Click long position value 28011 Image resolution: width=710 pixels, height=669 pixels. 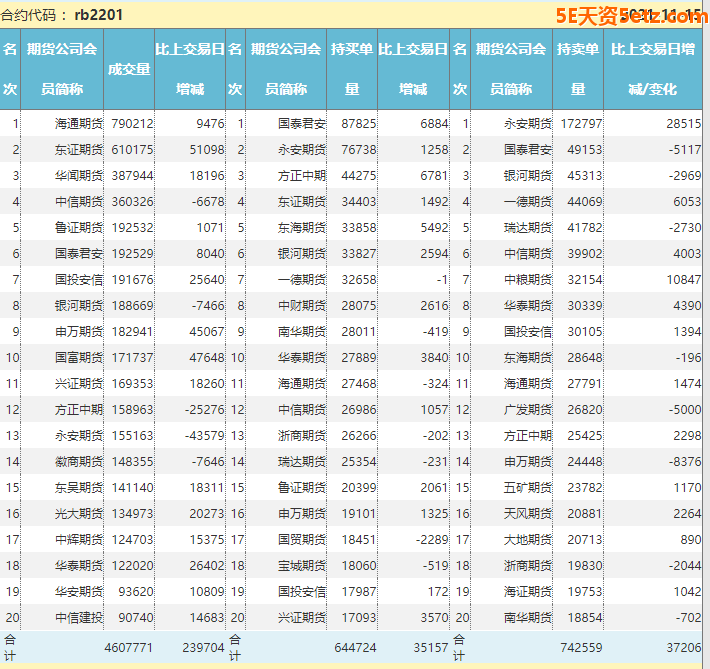[x=359, y=332]
